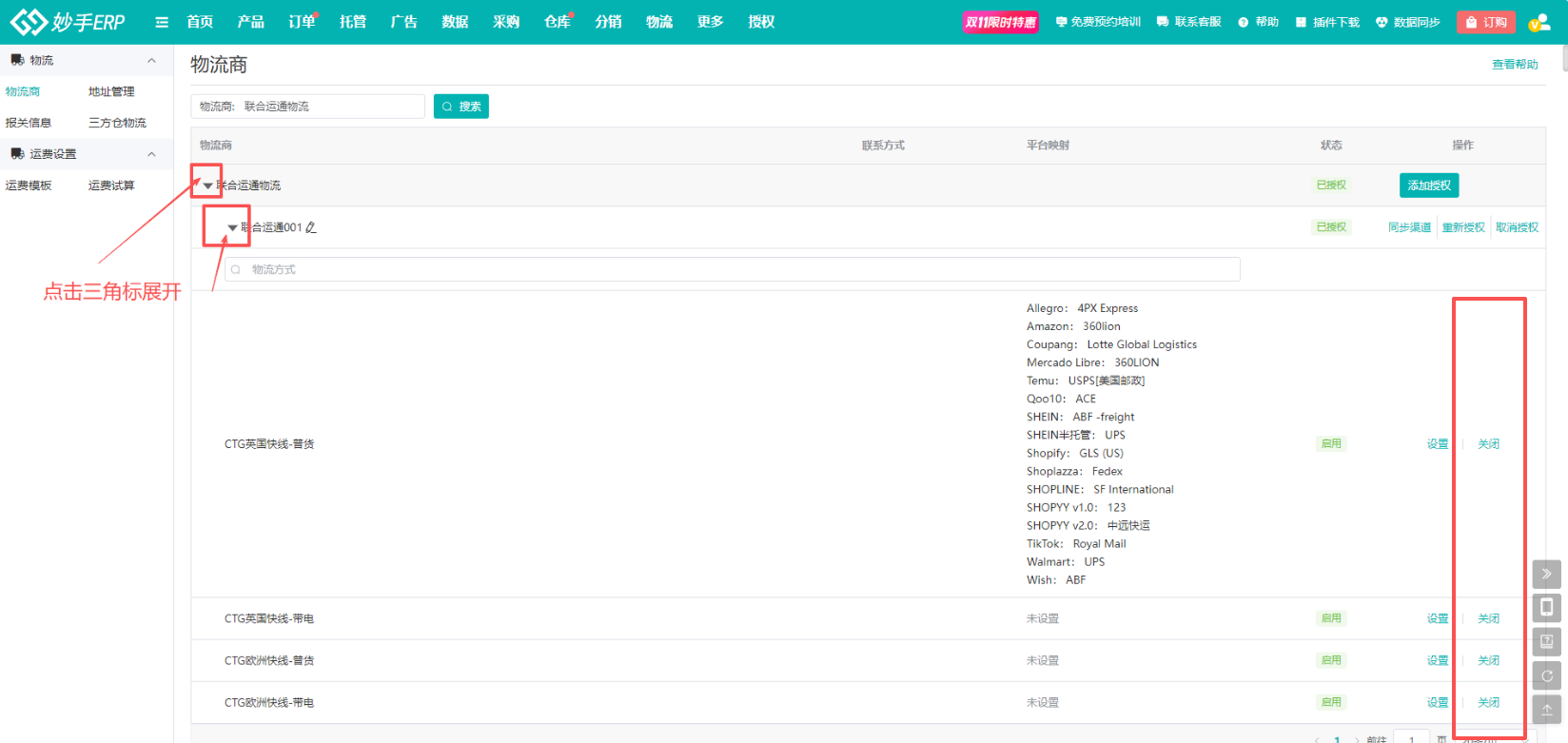This screenshot has width=1568, height=743.
Task: Open 免费预约培训 in the header
Action: [1098, 22]
